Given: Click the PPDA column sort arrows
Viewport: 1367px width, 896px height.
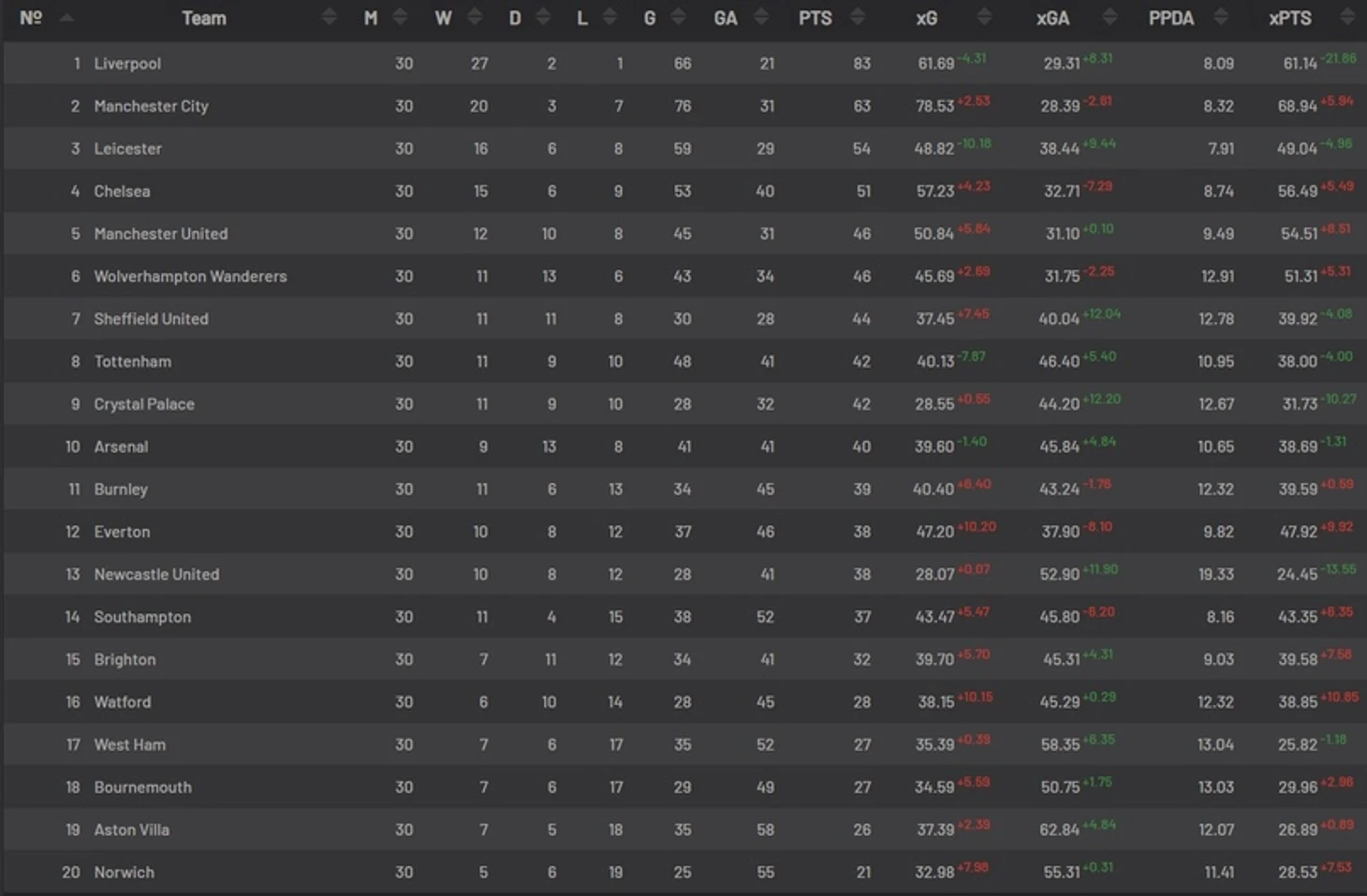Looking at the screenshot, I should pyautogui.click(x=1220, y=17).
